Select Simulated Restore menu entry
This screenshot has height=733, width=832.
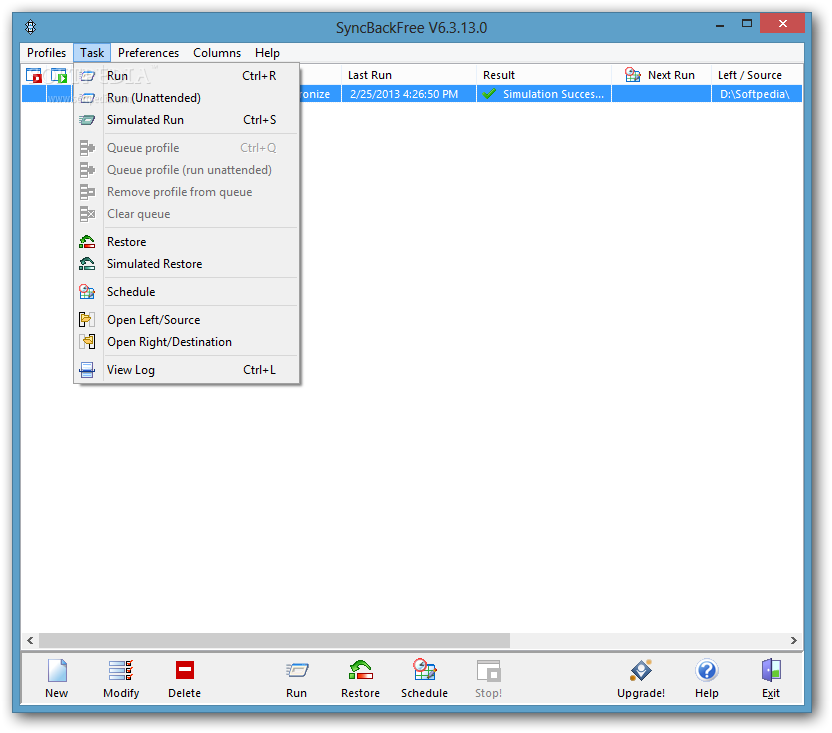(x=187, y=264)
